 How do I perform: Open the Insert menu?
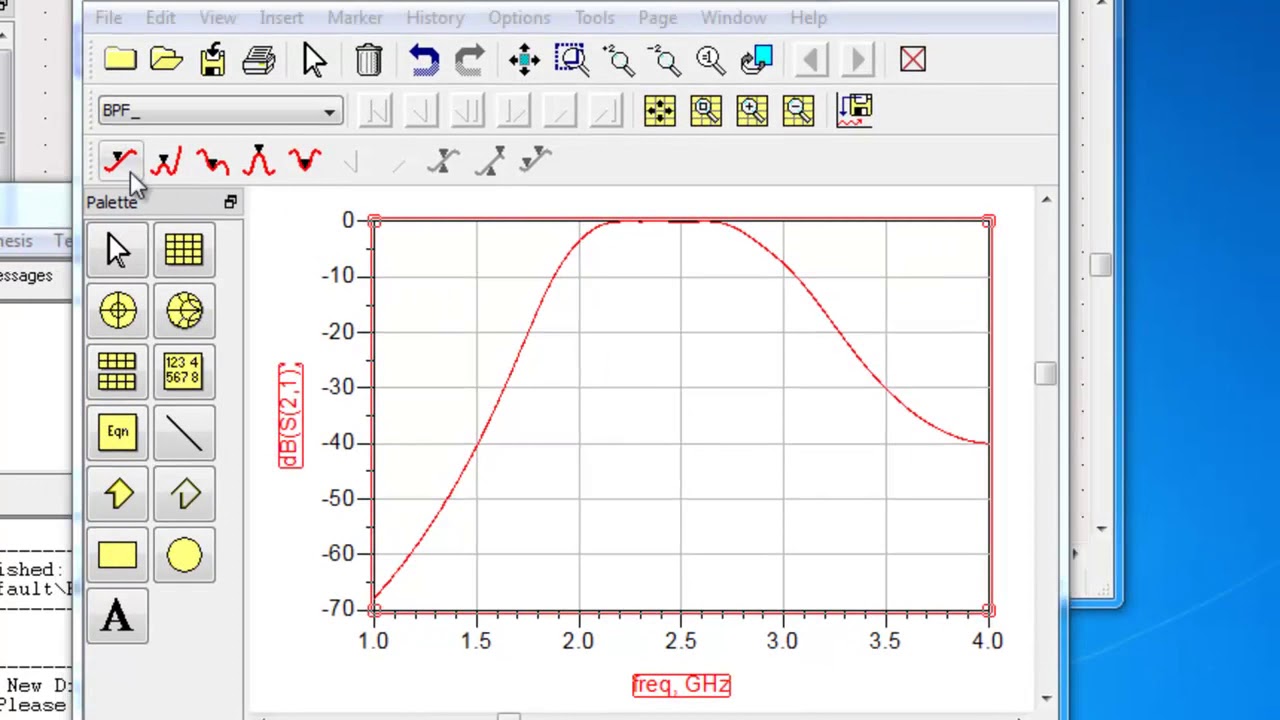281,18
